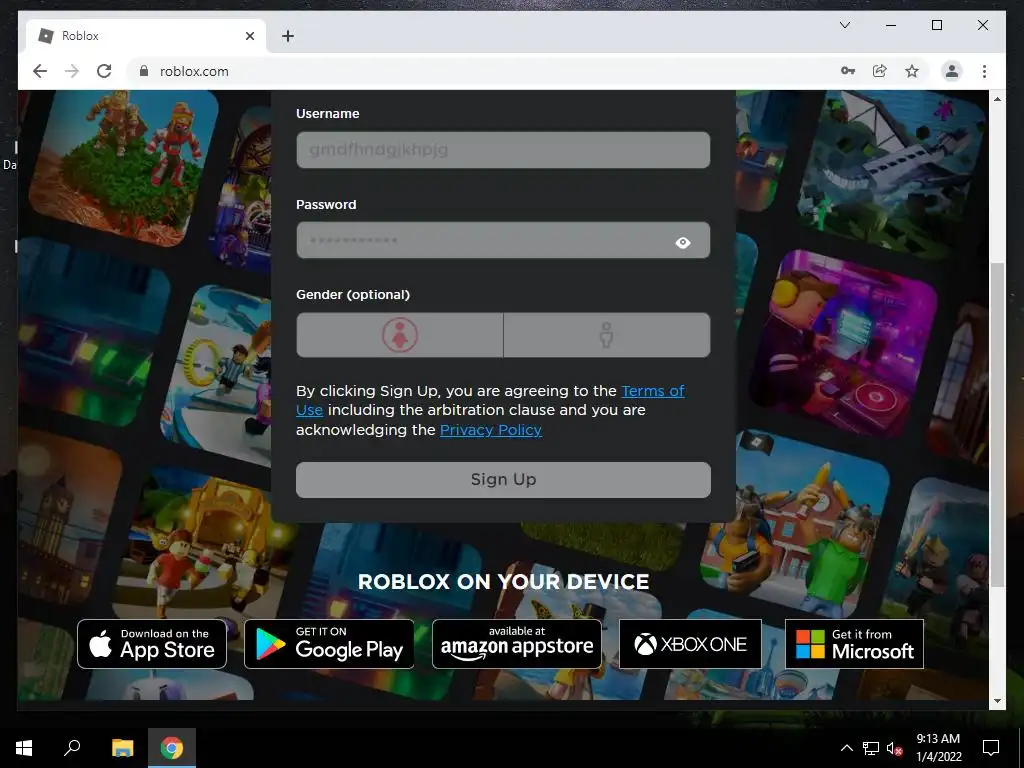This screenshot has height=768, width=1024.
Task: Show hidden system tray icons
Action: coord(846,748)
